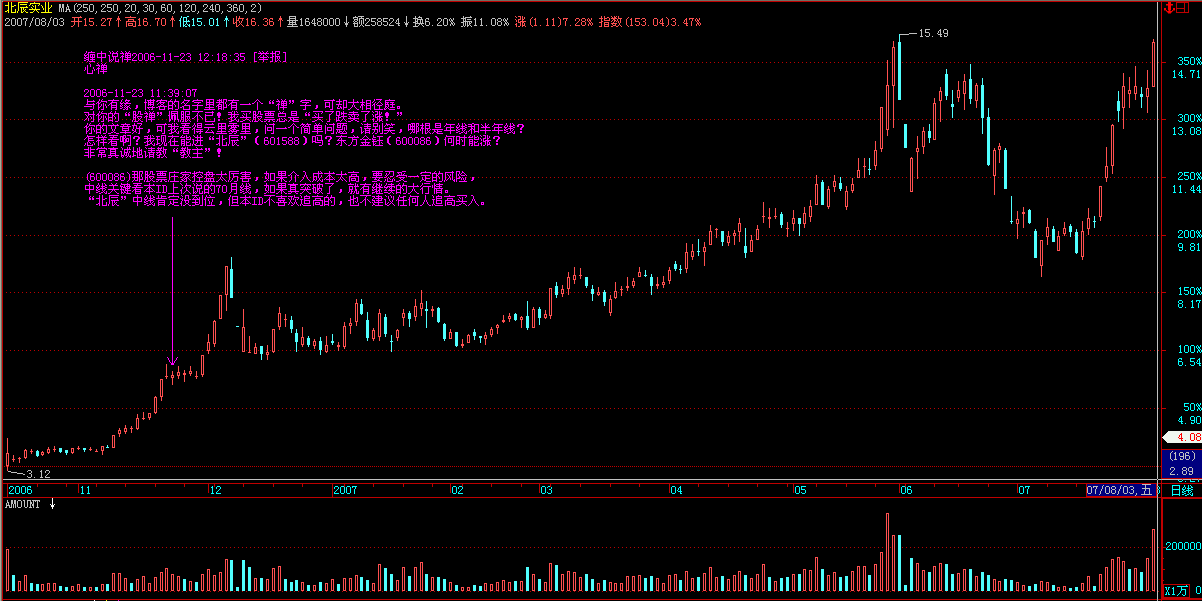Click the 3.12 lowest price label
The height and width of the screenshot is (601, 1202).
37,473
